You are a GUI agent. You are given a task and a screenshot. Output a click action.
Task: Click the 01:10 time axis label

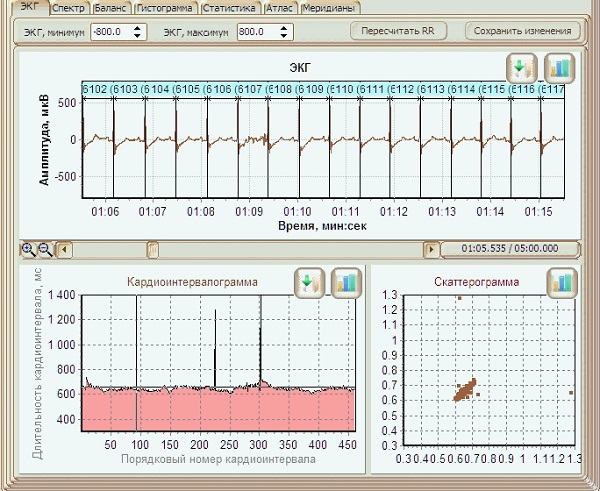pos(297,212)
